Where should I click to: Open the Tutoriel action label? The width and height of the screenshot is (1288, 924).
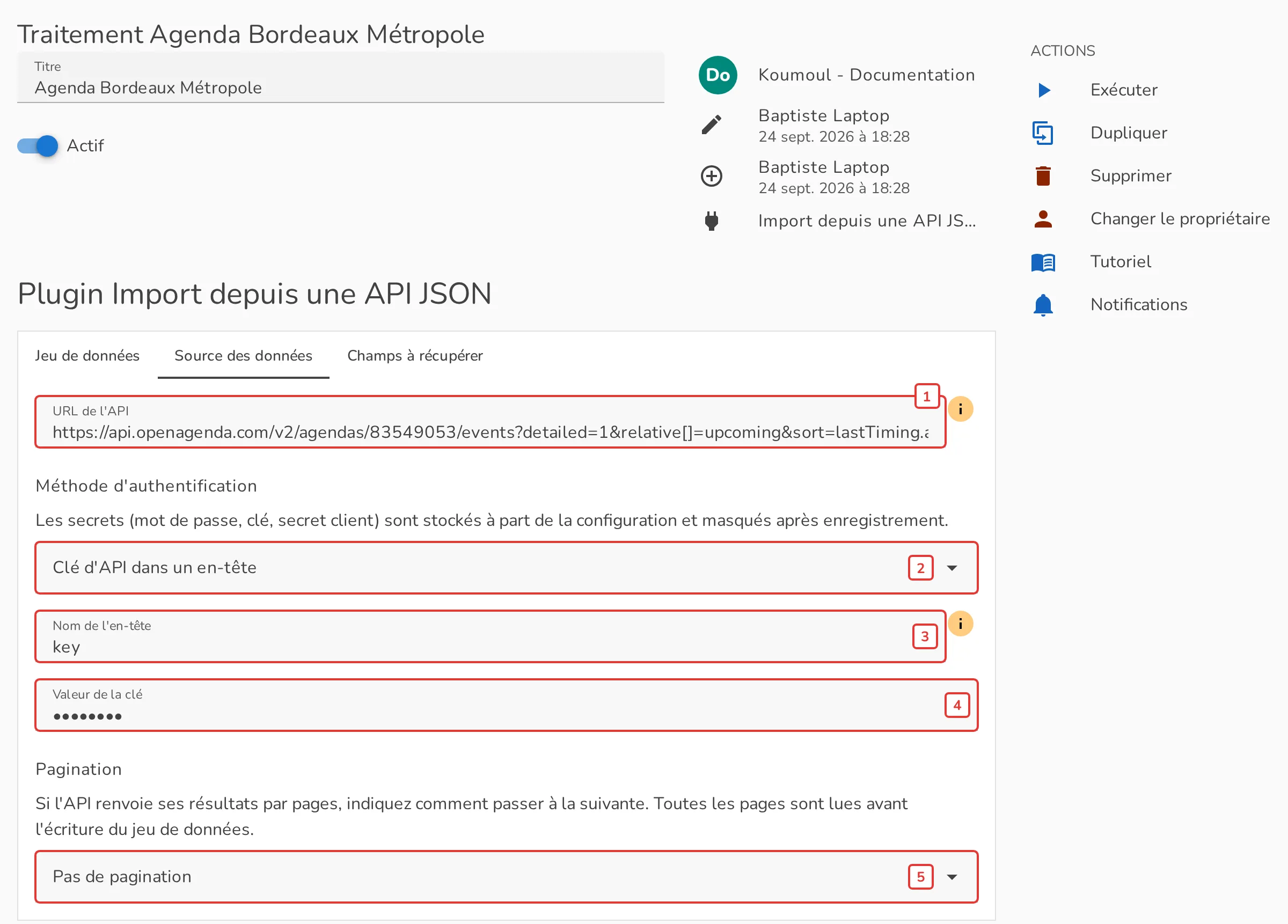coord(1121,262)
